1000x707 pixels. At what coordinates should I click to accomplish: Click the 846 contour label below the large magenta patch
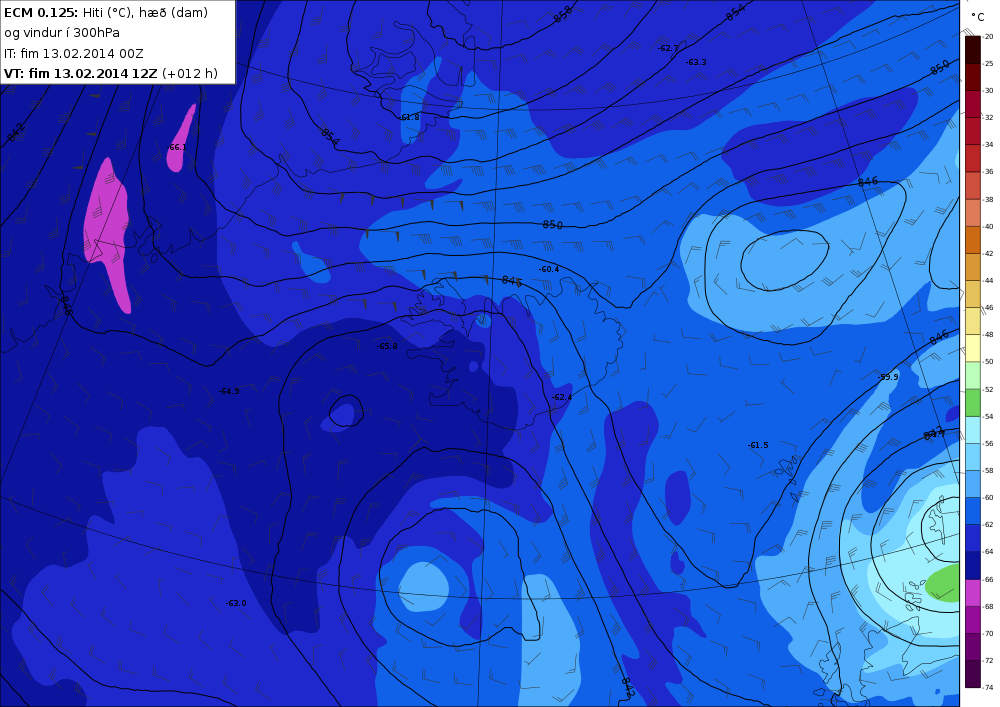tap(66, 305)
